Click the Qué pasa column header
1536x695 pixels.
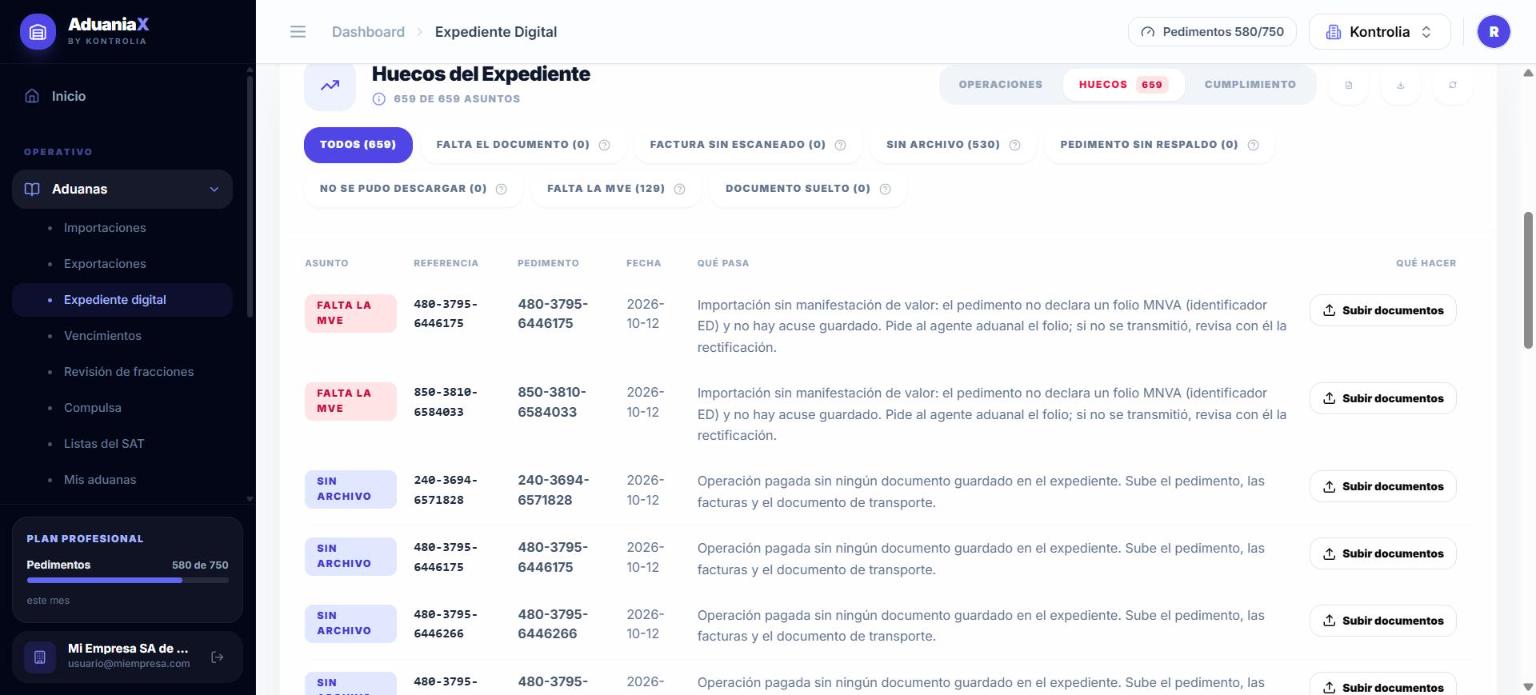tap(723, 263)
